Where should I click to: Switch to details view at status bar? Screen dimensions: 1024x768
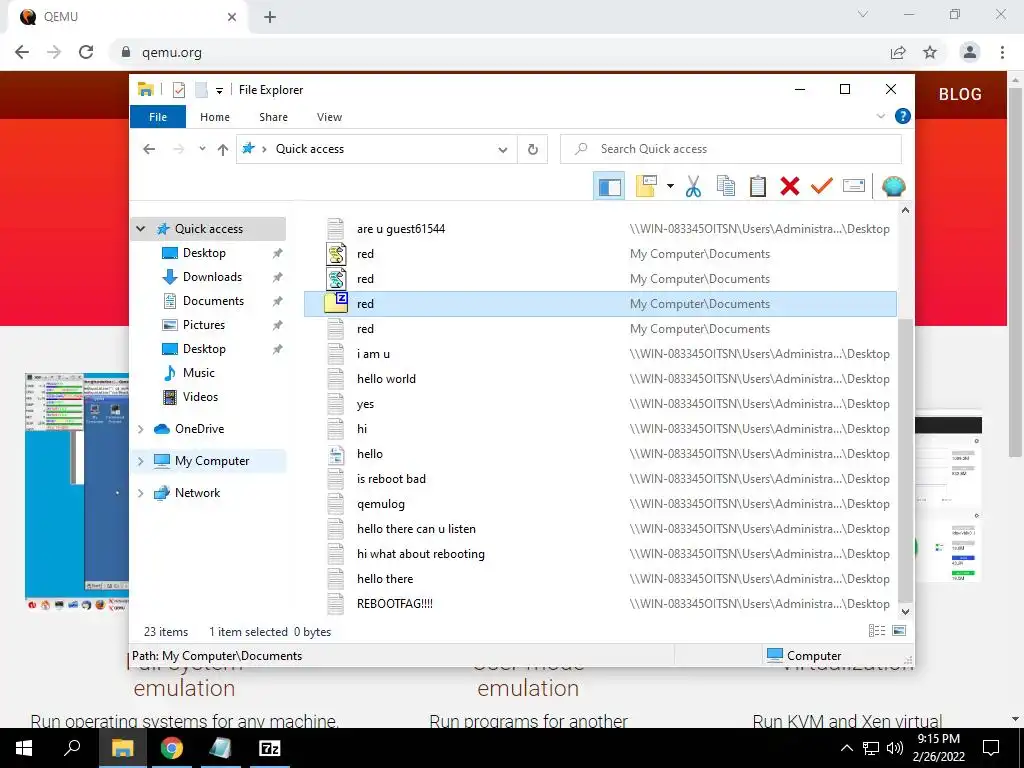876,631
